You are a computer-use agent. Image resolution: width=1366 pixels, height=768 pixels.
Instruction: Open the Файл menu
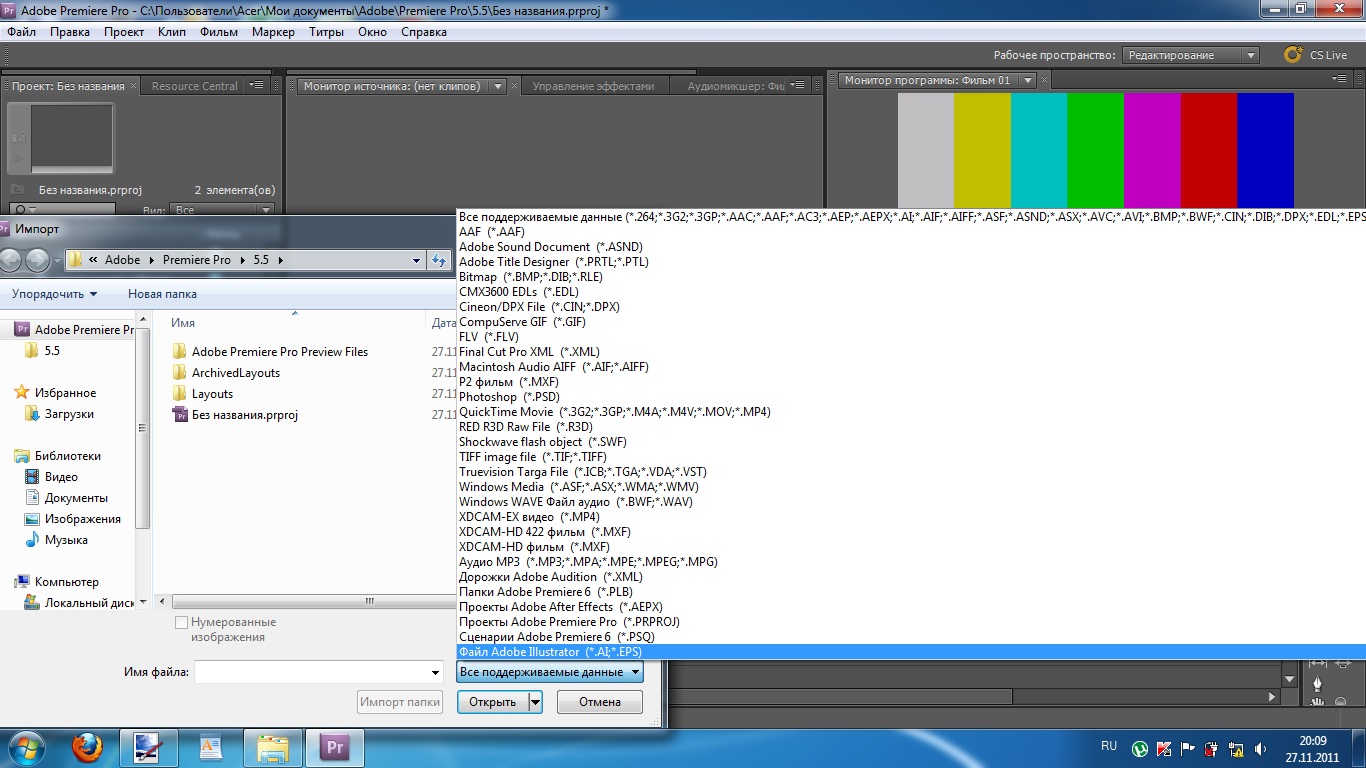pos(21,32)
